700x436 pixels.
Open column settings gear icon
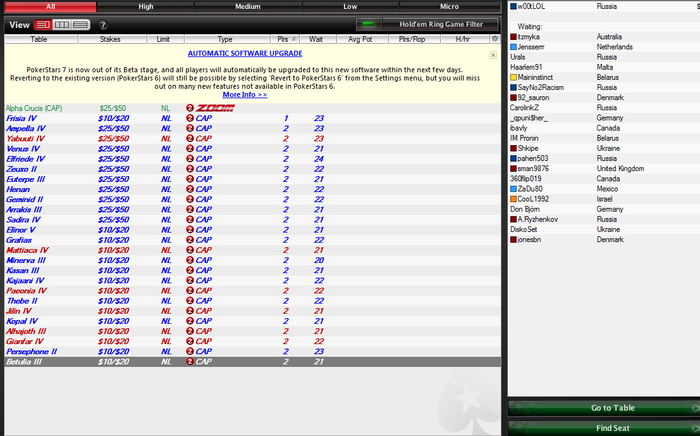495,39
